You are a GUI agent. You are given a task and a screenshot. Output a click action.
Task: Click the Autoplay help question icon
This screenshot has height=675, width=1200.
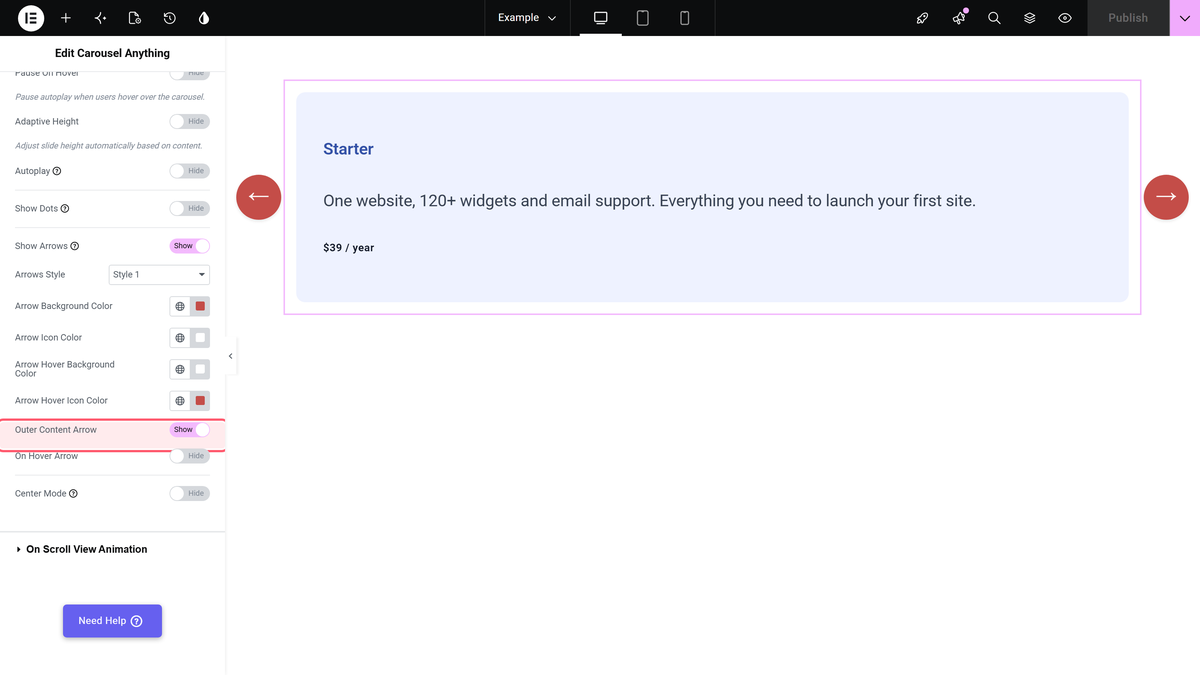tap(57, 171)
